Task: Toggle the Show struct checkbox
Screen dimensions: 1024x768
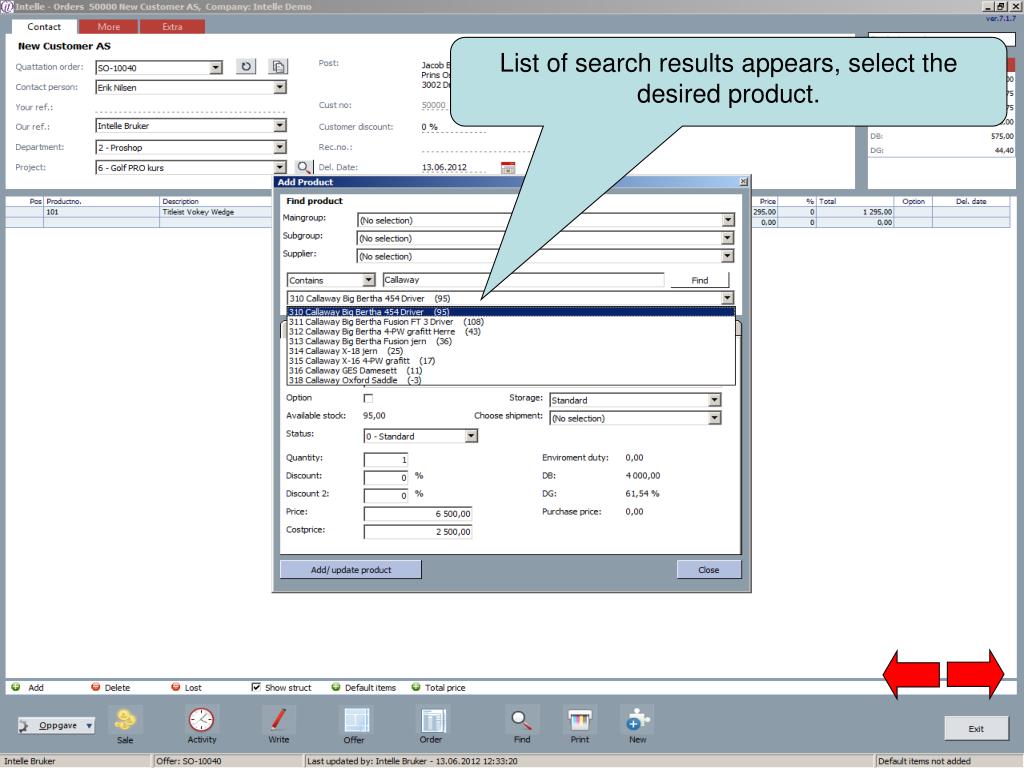Action: (x=256, y=687)
